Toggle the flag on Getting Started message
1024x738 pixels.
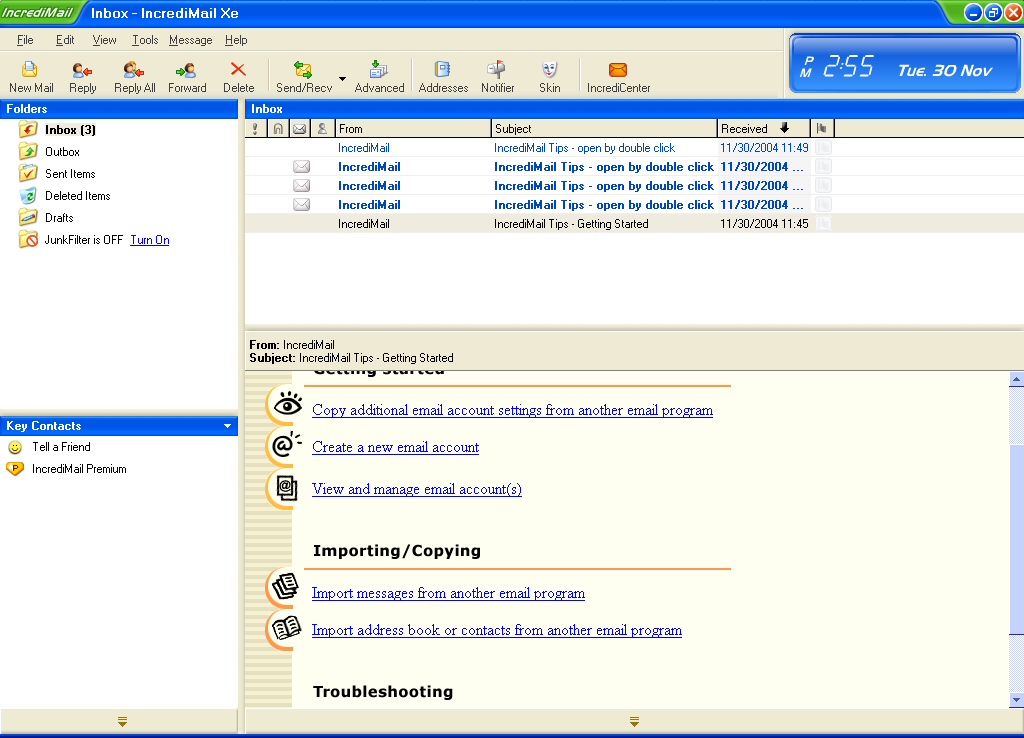(823, 224)
